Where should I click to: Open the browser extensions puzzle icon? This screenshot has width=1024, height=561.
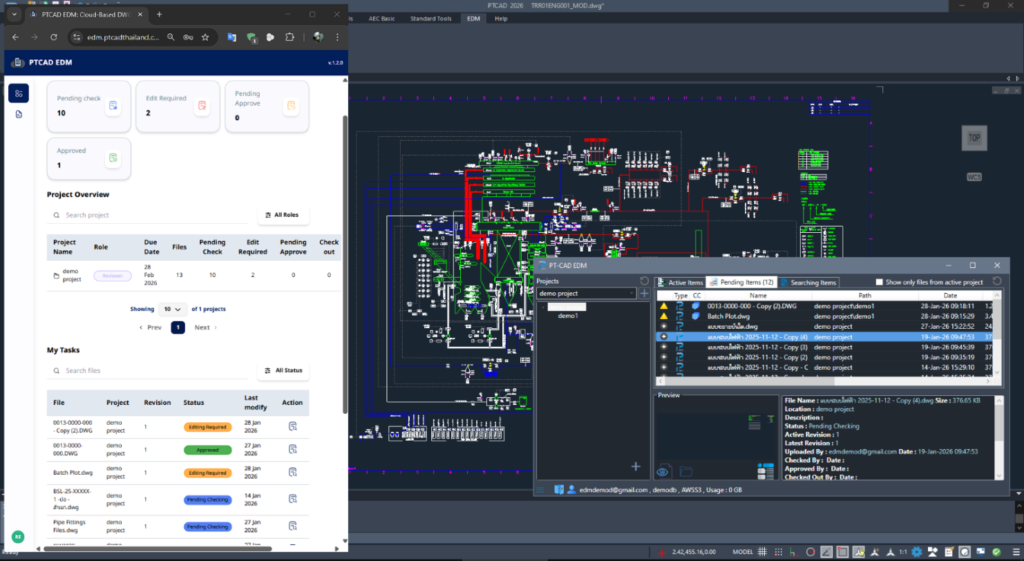[289, 37]
